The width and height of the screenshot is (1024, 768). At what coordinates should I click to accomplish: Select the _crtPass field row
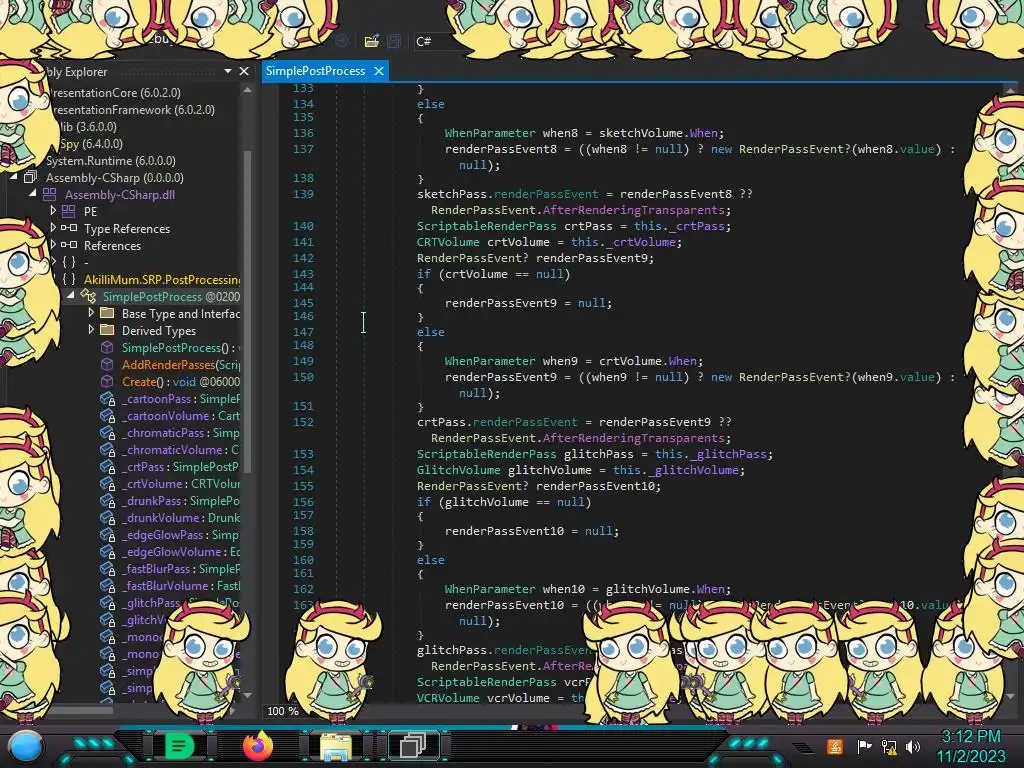(170, 466)
